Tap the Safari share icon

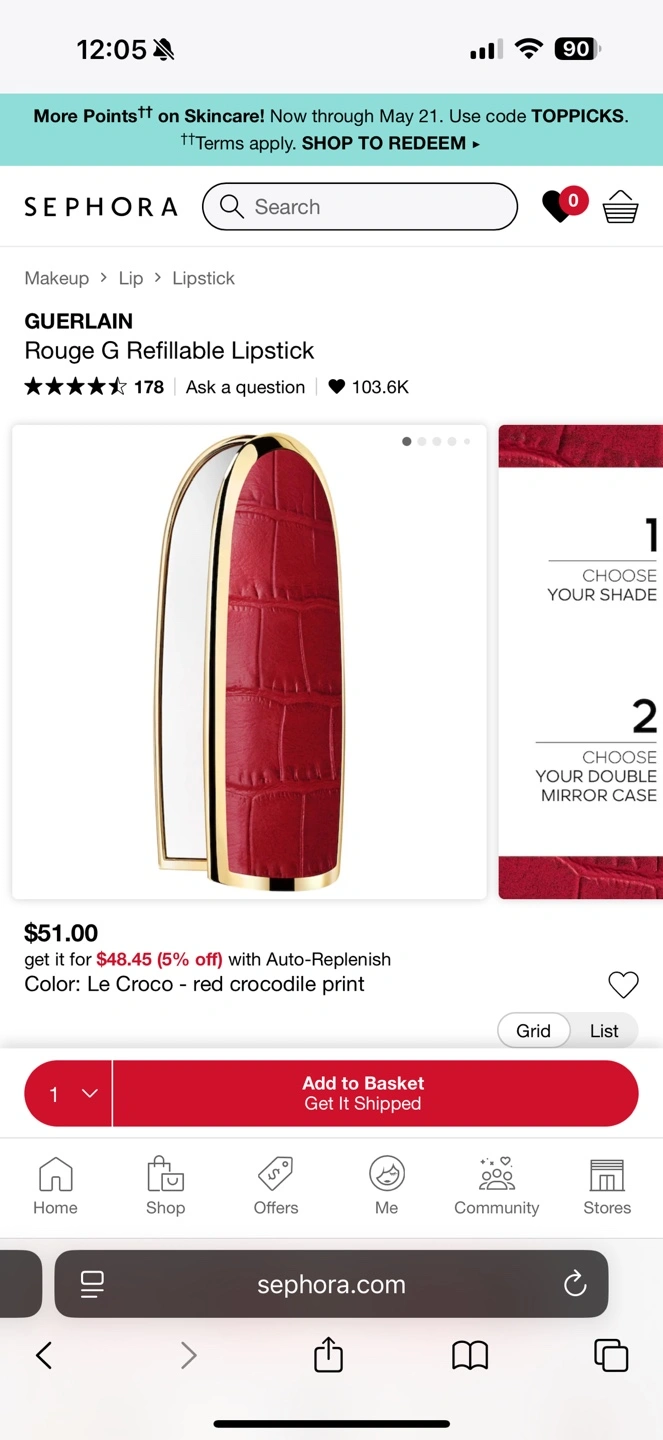tap(328, 1356)
